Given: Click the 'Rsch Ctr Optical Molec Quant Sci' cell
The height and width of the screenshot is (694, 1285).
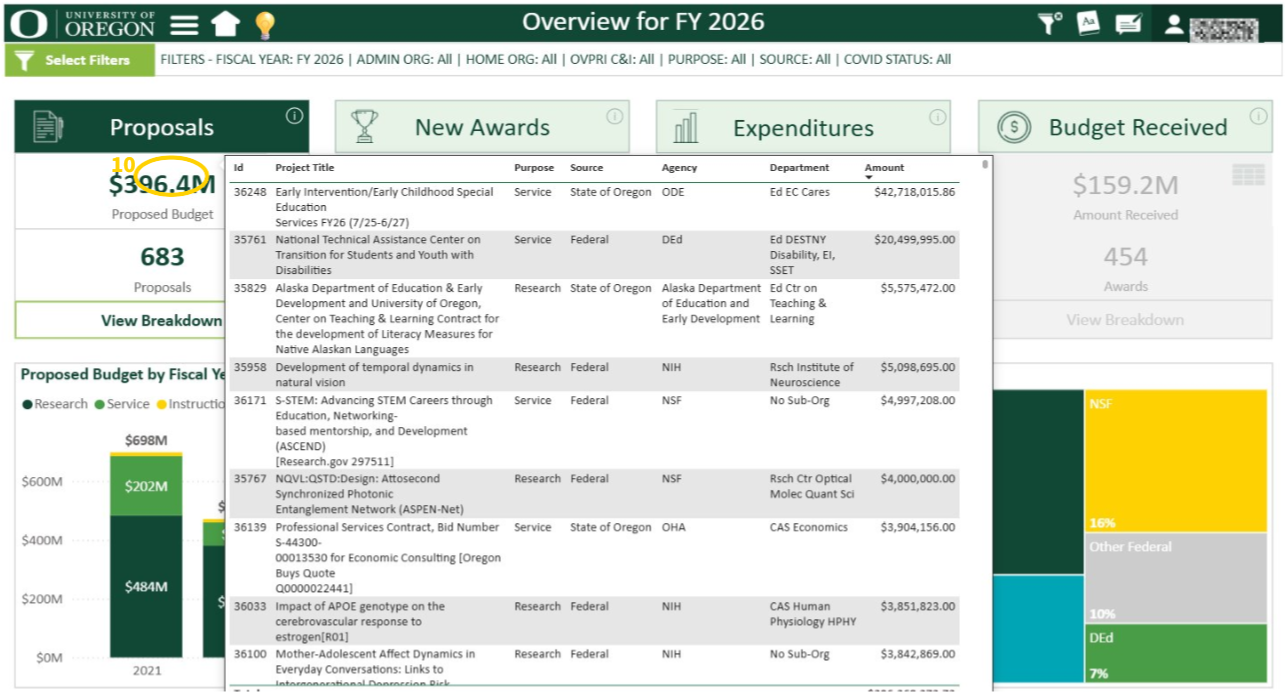Looking at the screenshot, I should (x=812, y=486).
